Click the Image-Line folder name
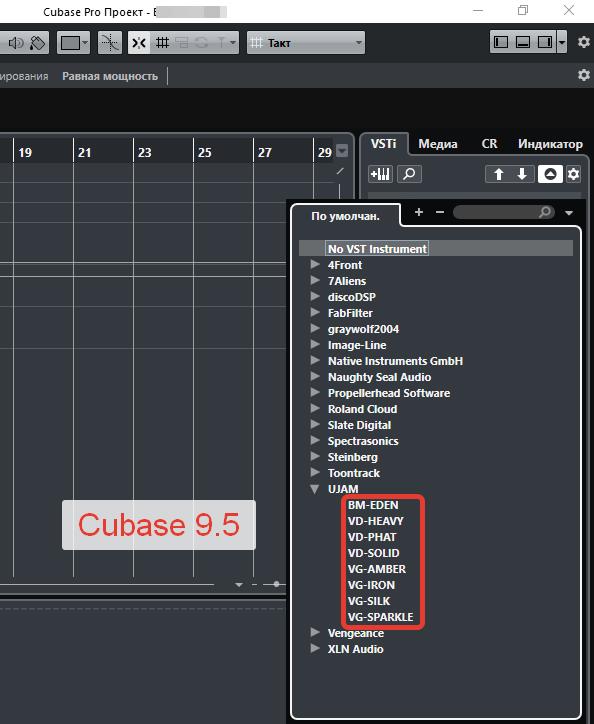The height and width of the screenshot is (724, 594). [x=357, y=345]
